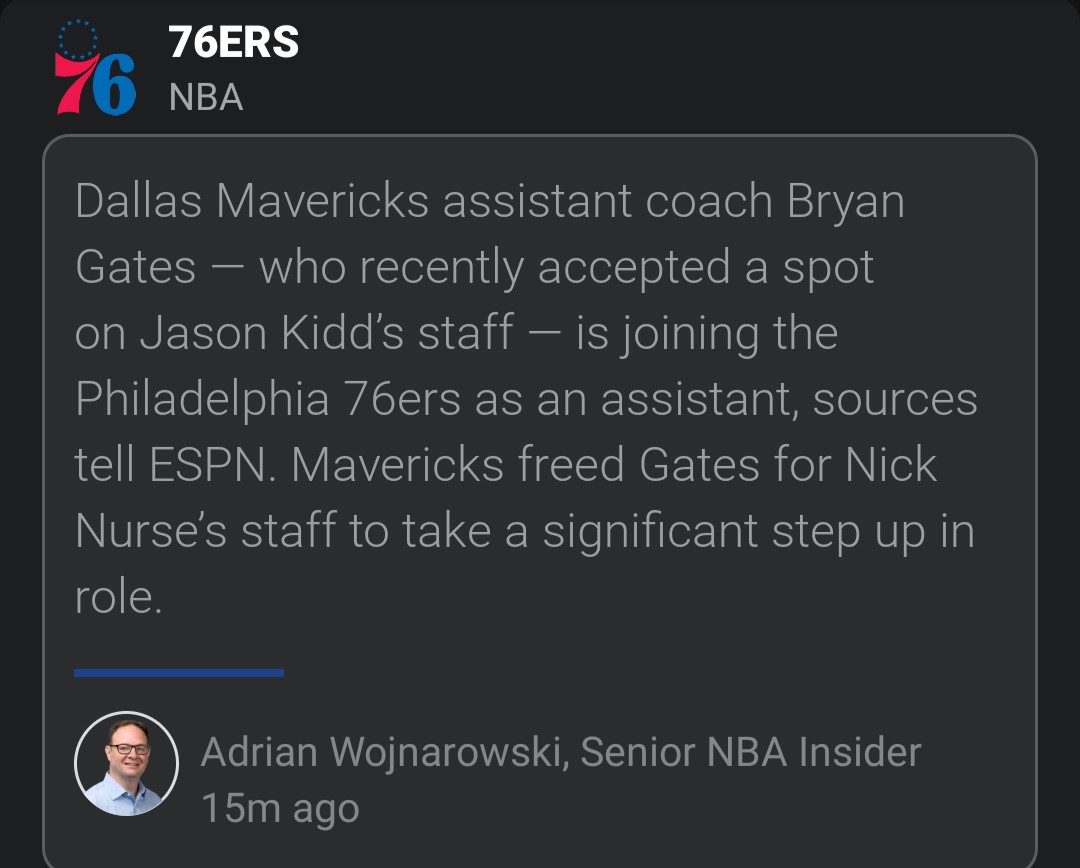Image resolution: width=1080 pixels, height=868 pixels.
Task: Select the NBA league label
Action: click(206, 97)
